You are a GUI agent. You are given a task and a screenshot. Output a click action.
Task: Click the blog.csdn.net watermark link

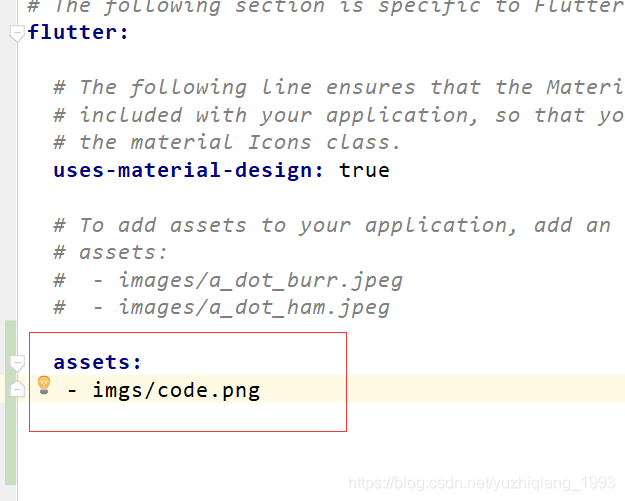pos(482,483)
